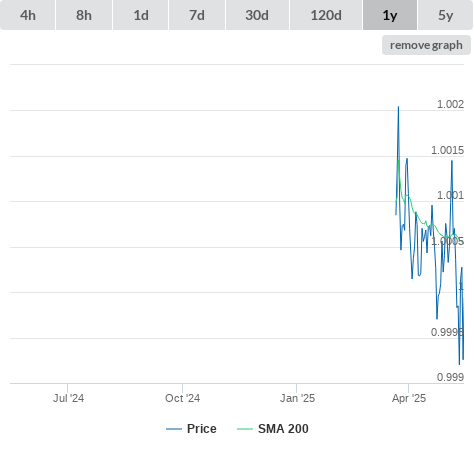474x455 pixels.
Task: Click the blue Price legend line
Action: pyautogui.click(x=174, y=429)
